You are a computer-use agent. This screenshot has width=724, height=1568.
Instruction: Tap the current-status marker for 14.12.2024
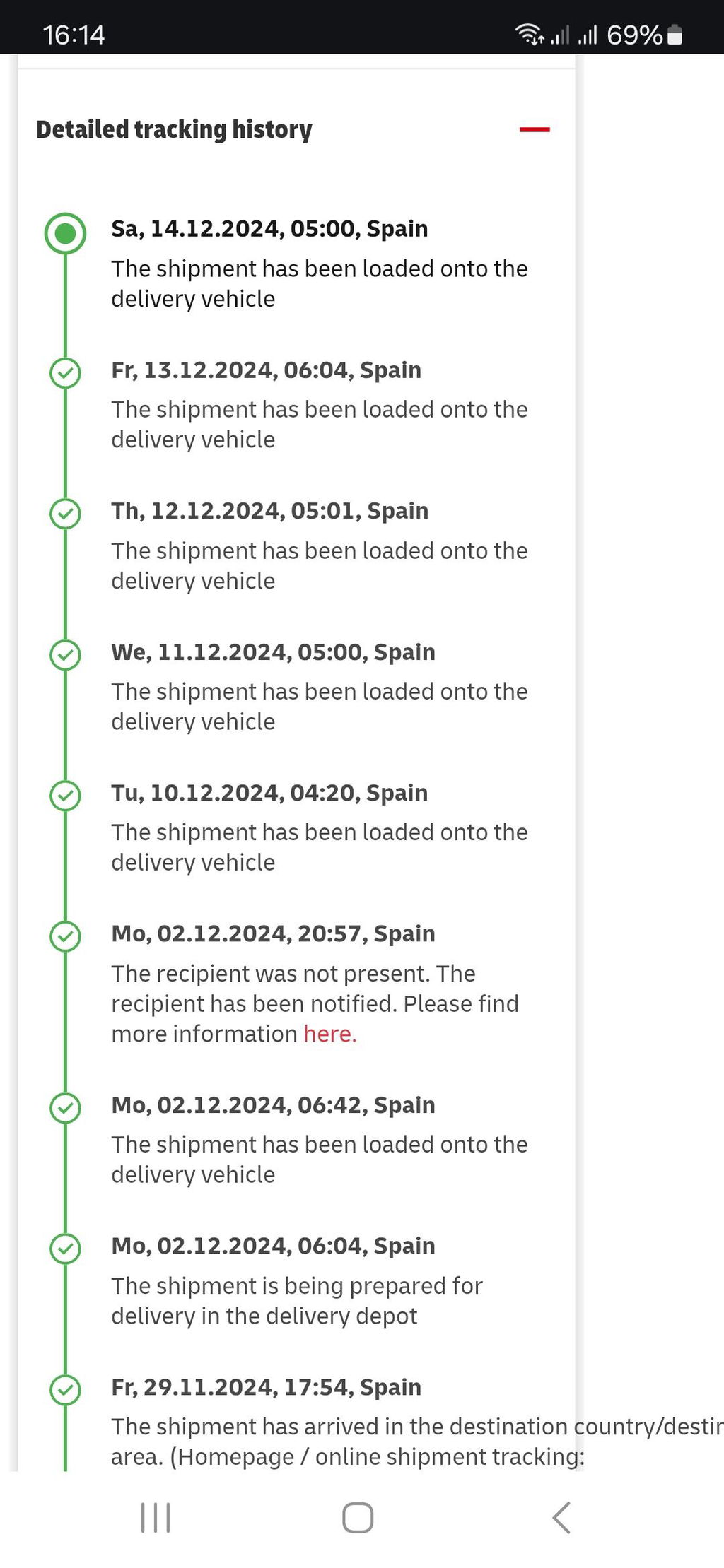tap(65, 233)
